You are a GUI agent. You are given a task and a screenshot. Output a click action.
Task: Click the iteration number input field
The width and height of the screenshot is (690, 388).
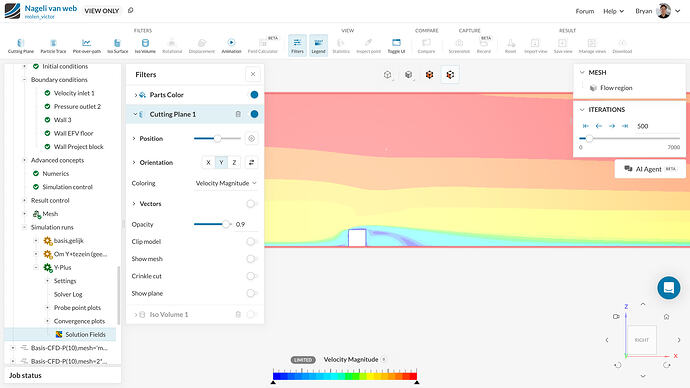click(657, 126)
